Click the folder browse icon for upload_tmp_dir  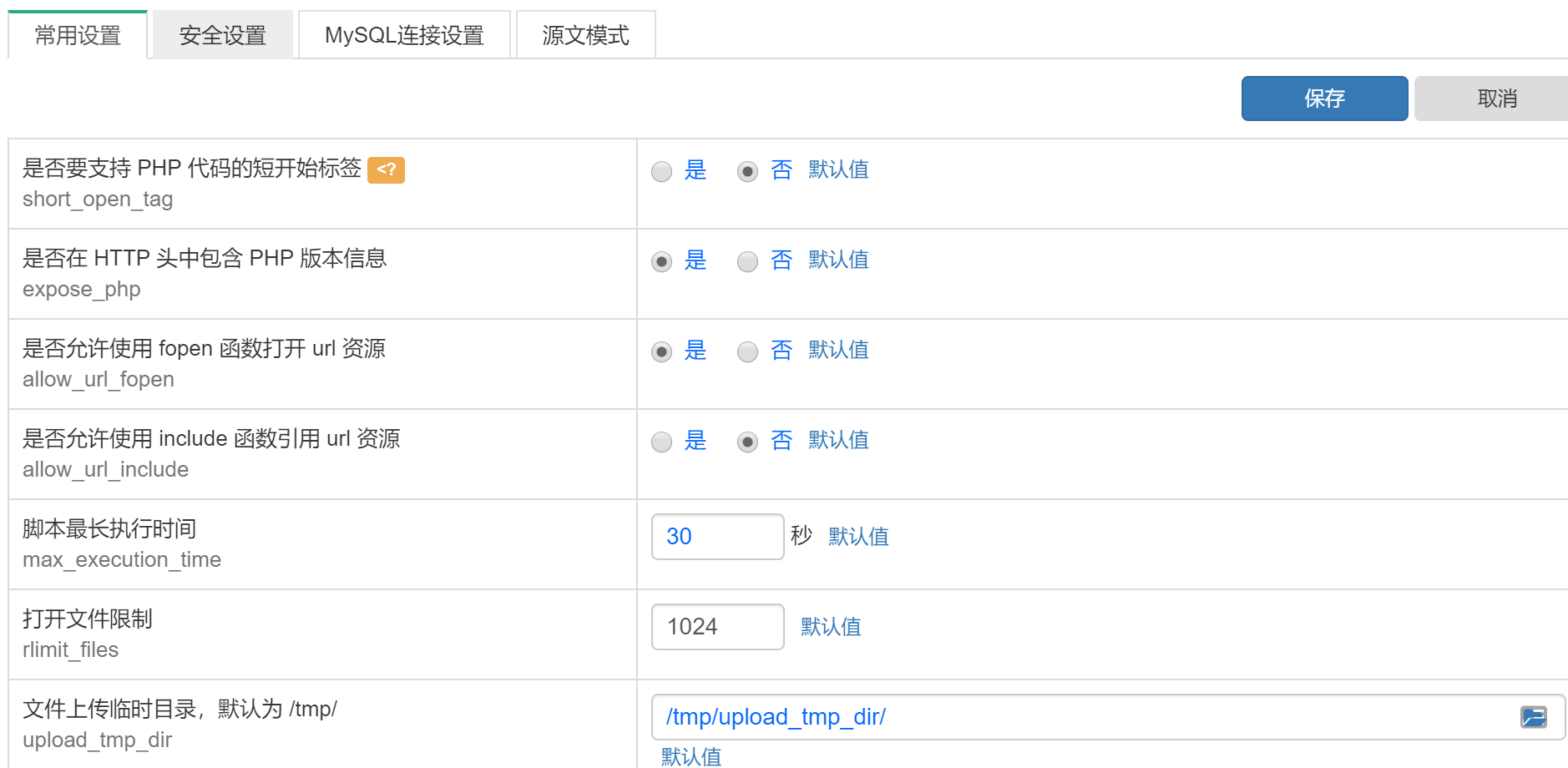point(1533,717)
